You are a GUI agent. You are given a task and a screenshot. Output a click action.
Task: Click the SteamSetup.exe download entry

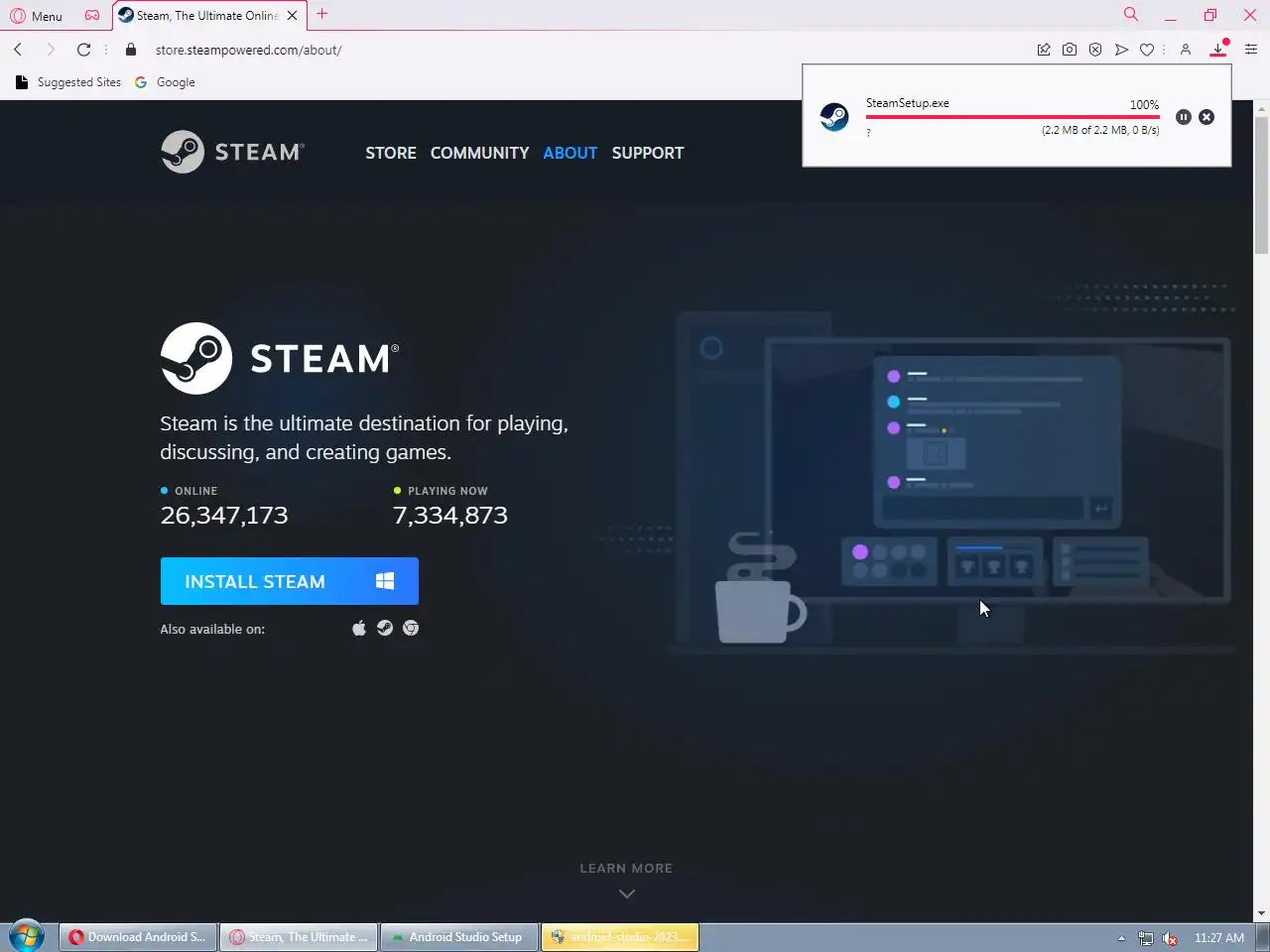pyautogui.click(x=1016, y=117)
